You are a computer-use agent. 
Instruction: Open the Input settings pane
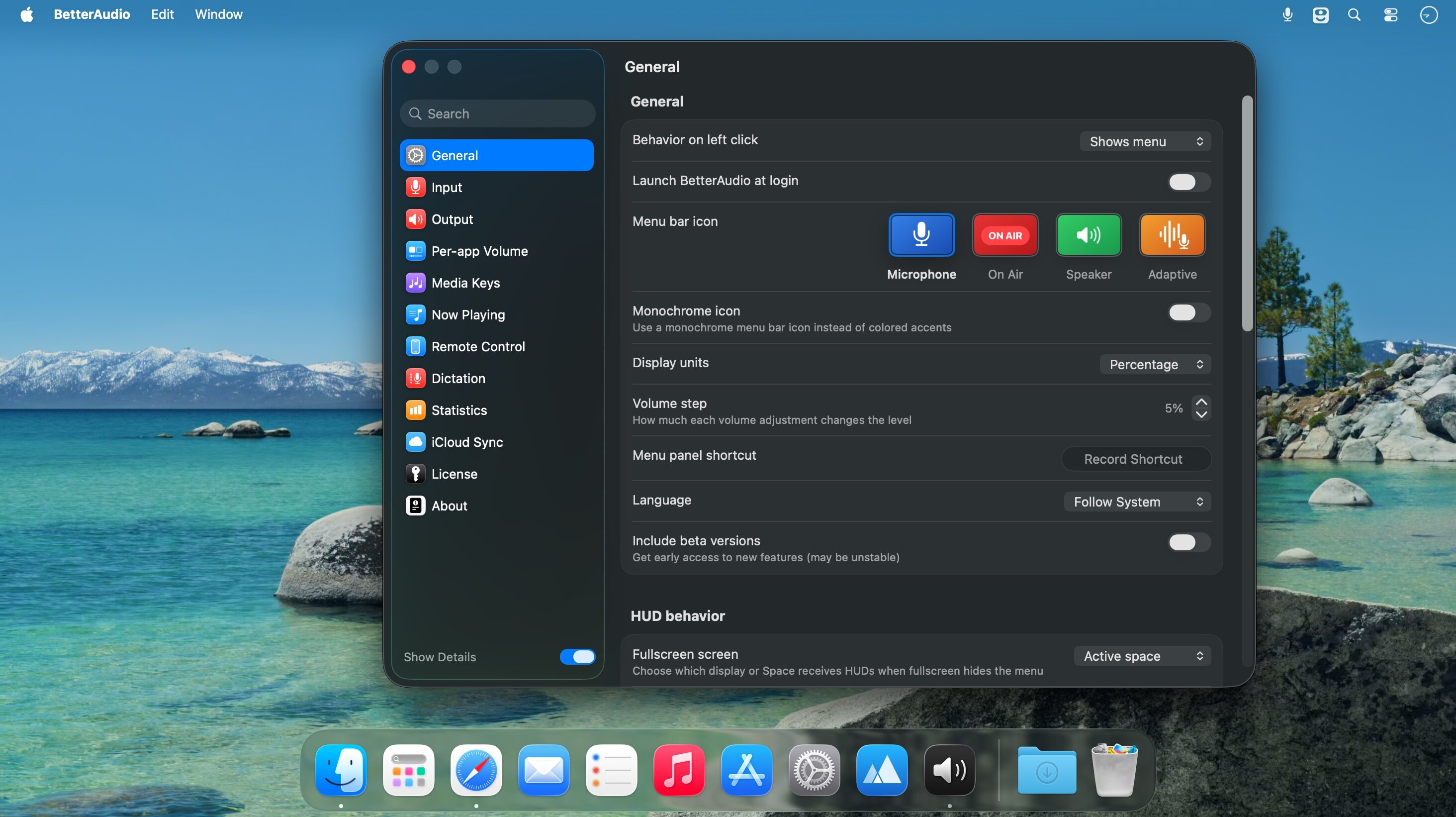click(x=496, y=187)
